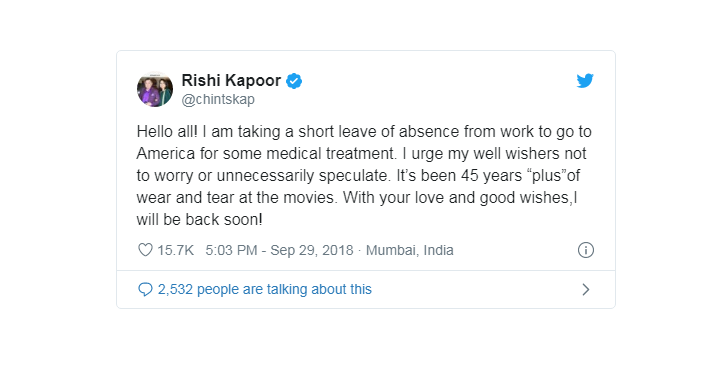Click the words 'medical treatment' in tweet
This screenshot has width=713, height=374.
click(330, 153)
